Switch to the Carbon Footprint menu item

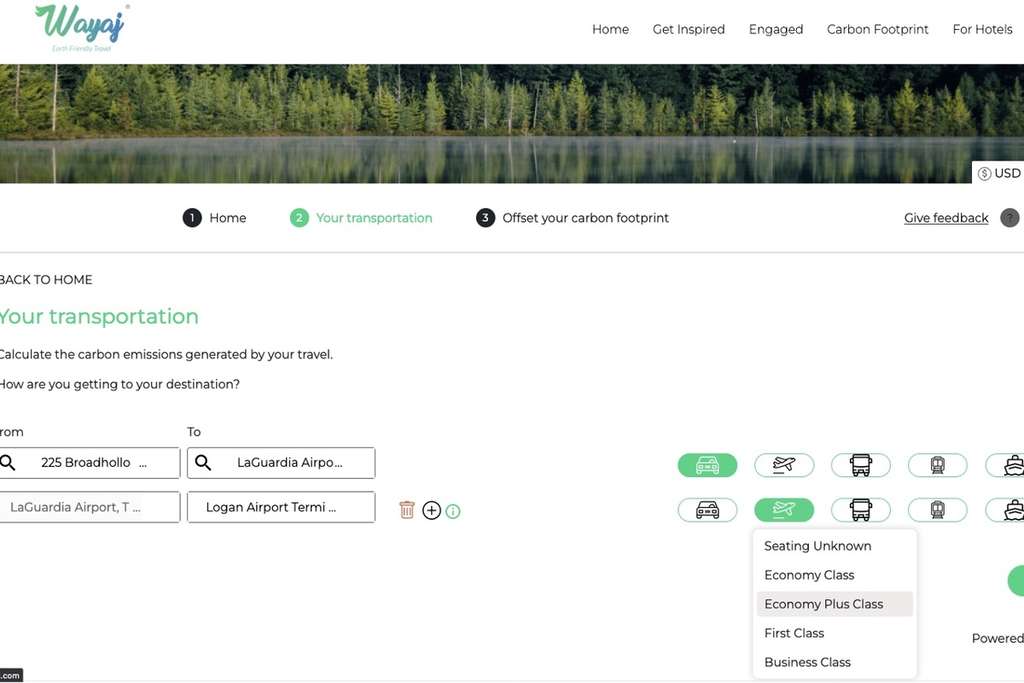[877, 29]
